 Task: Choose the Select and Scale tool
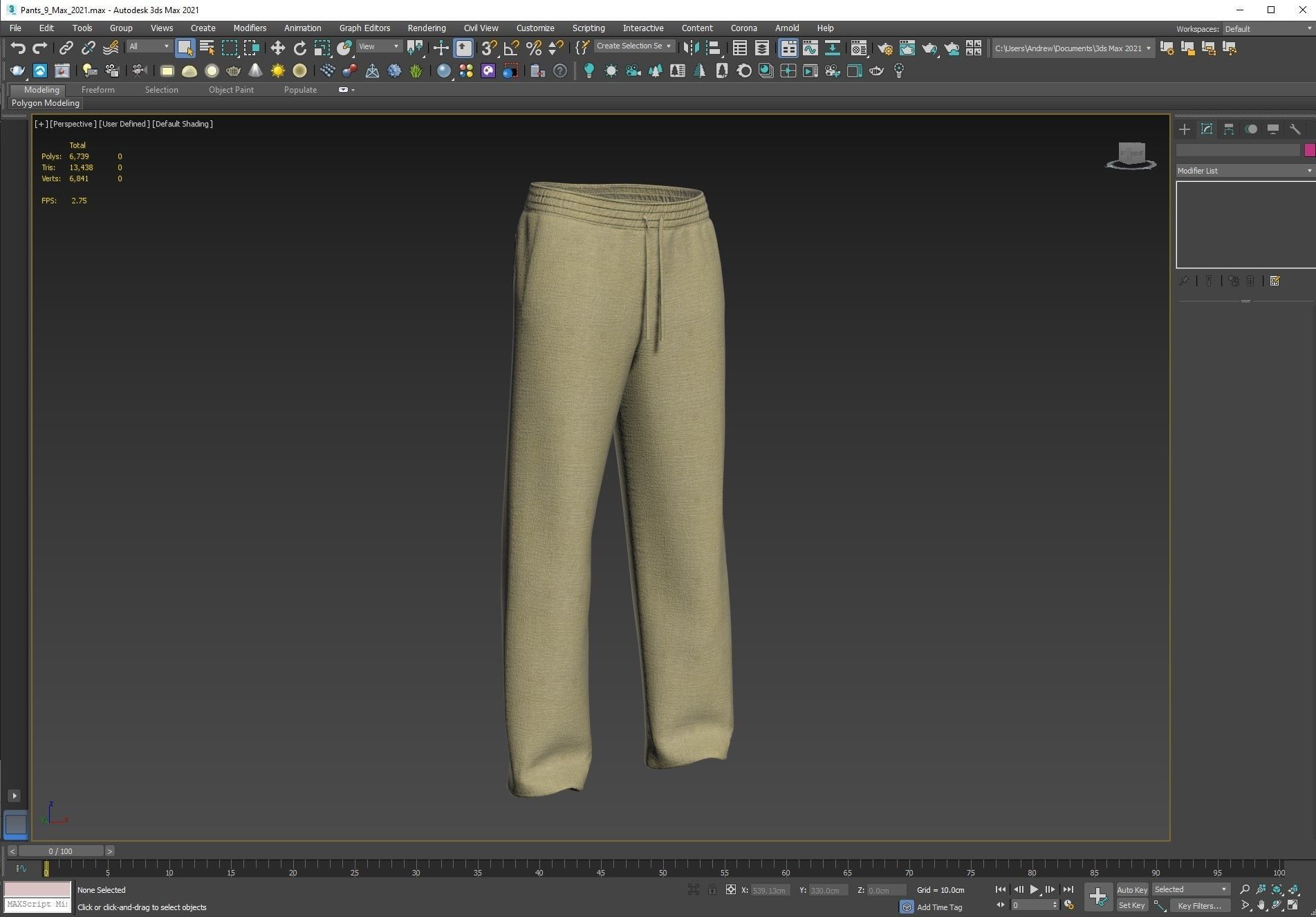322,48
